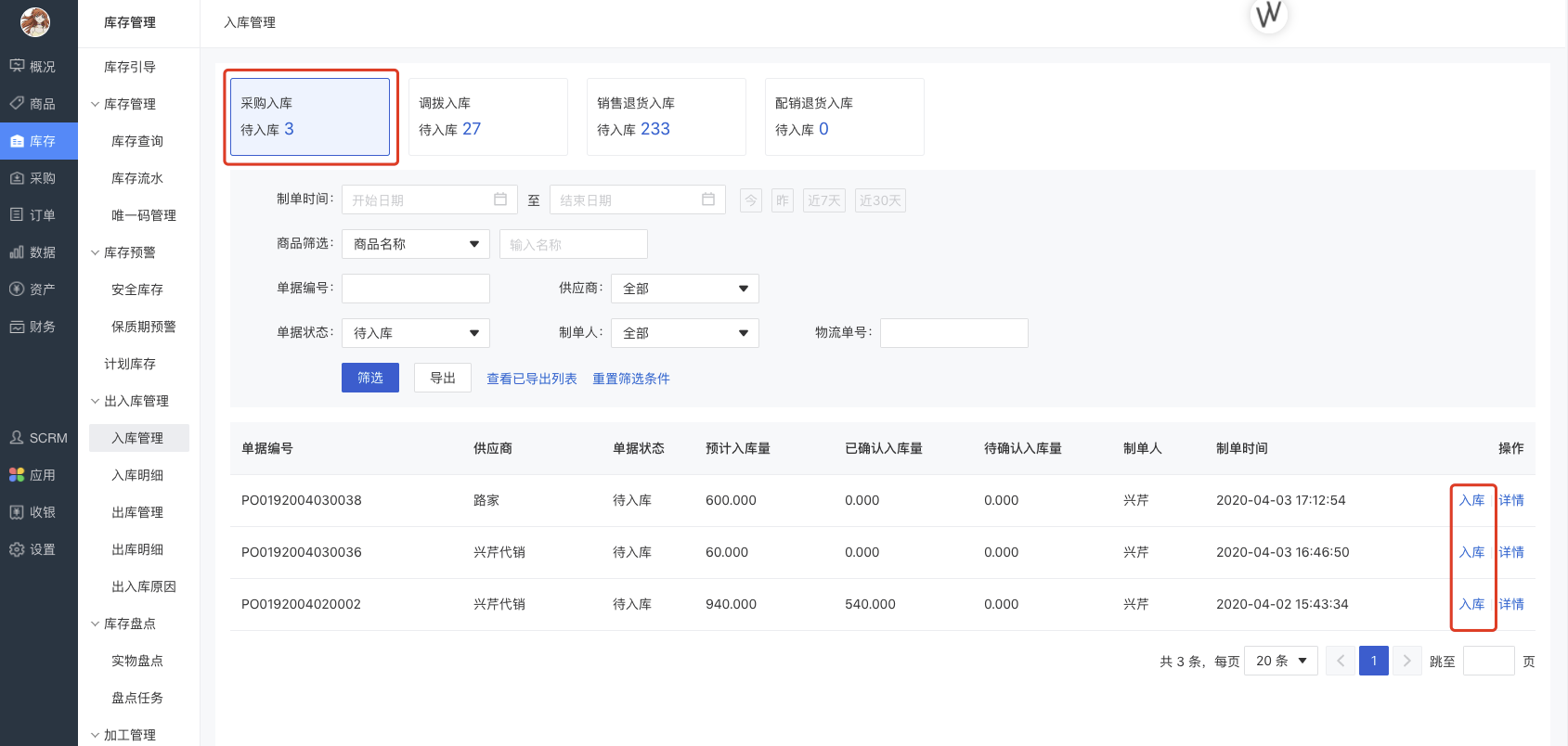Click calendar icon in 结束日期 field

pyautogui.click(x=708, y=199)
